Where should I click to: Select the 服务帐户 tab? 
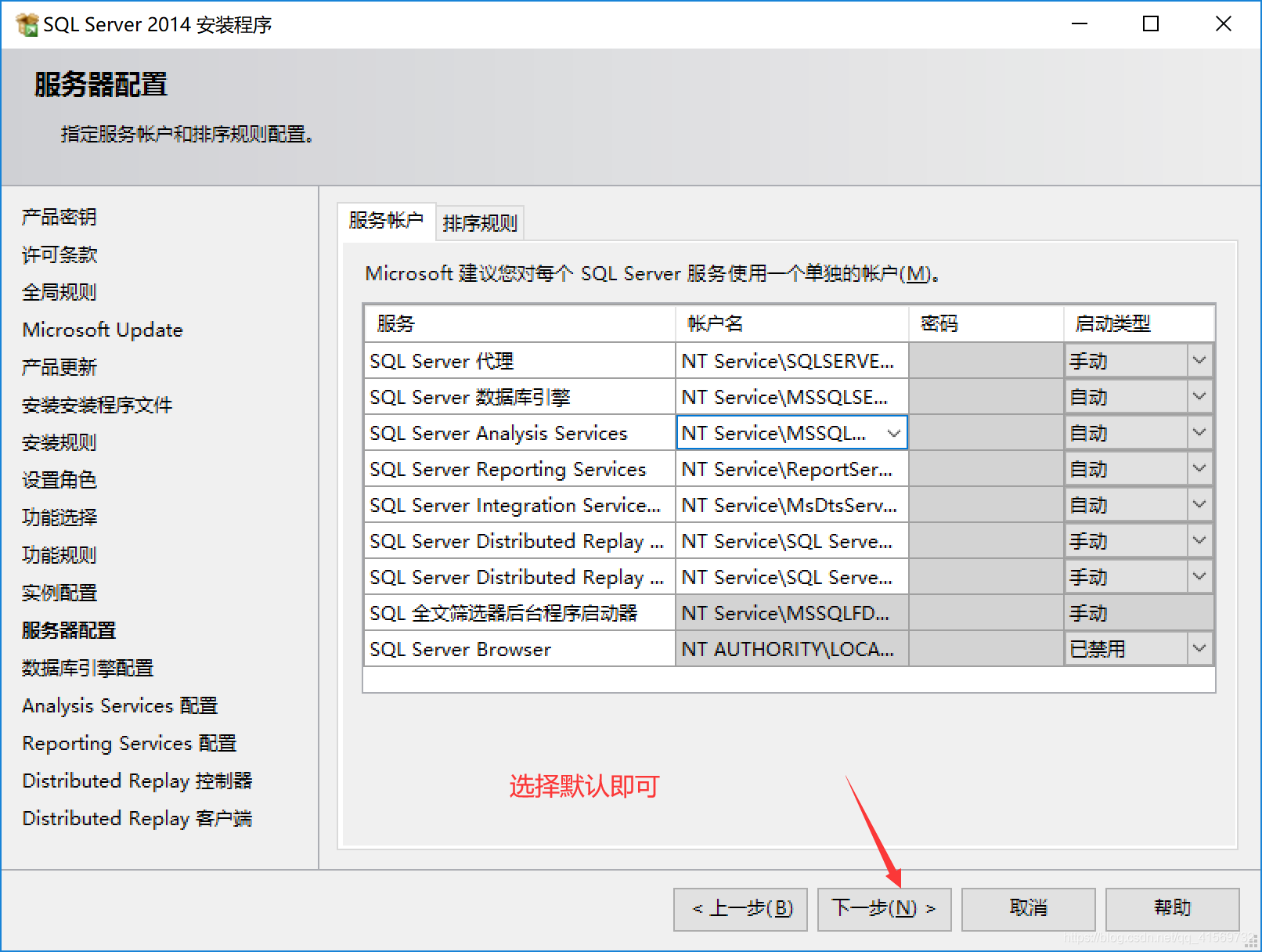(386, 220)
